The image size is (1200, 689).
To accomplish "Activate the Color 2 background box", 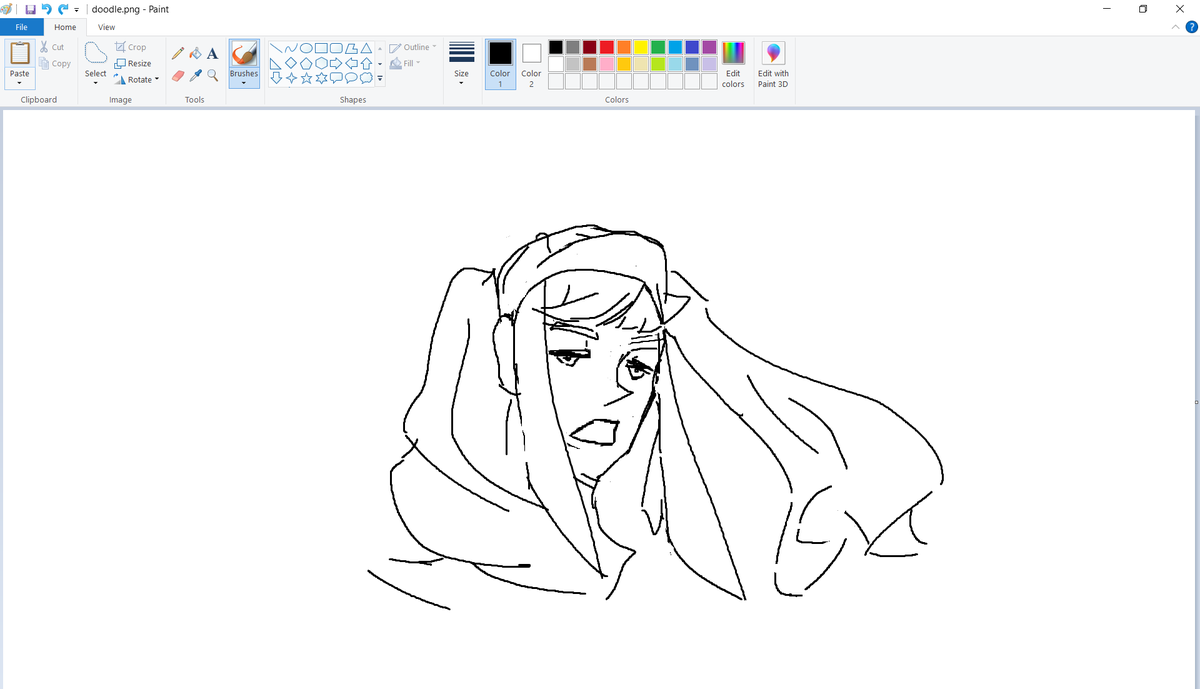I will (531, 65).
